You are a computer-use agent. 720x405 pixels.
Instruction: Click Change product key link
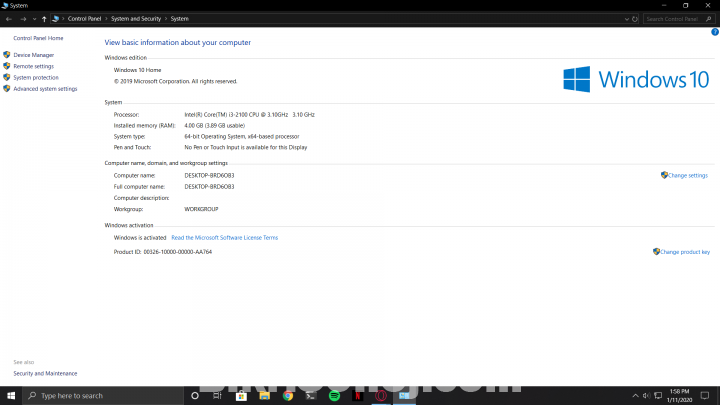pos(685,252)
